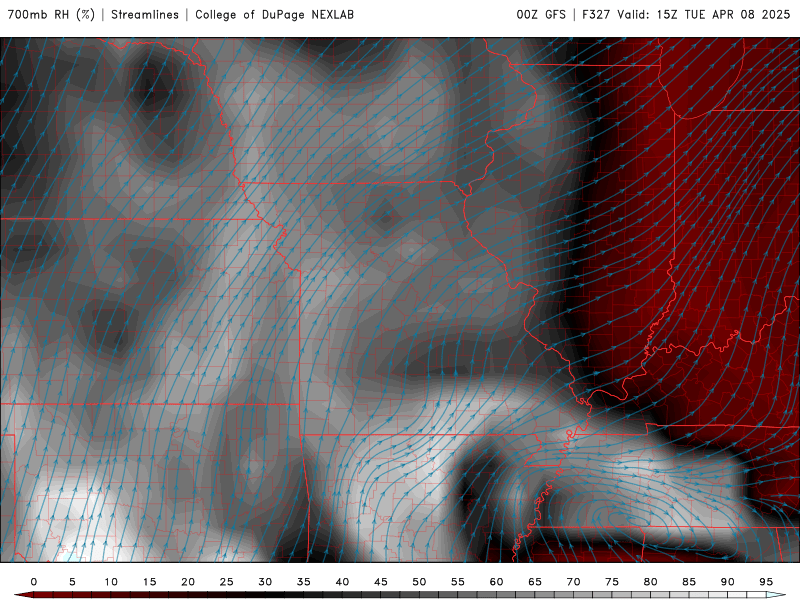This screenshot has height=600, width=800.
Task: Click the 30 label on the RH scale
Action: 265,582
